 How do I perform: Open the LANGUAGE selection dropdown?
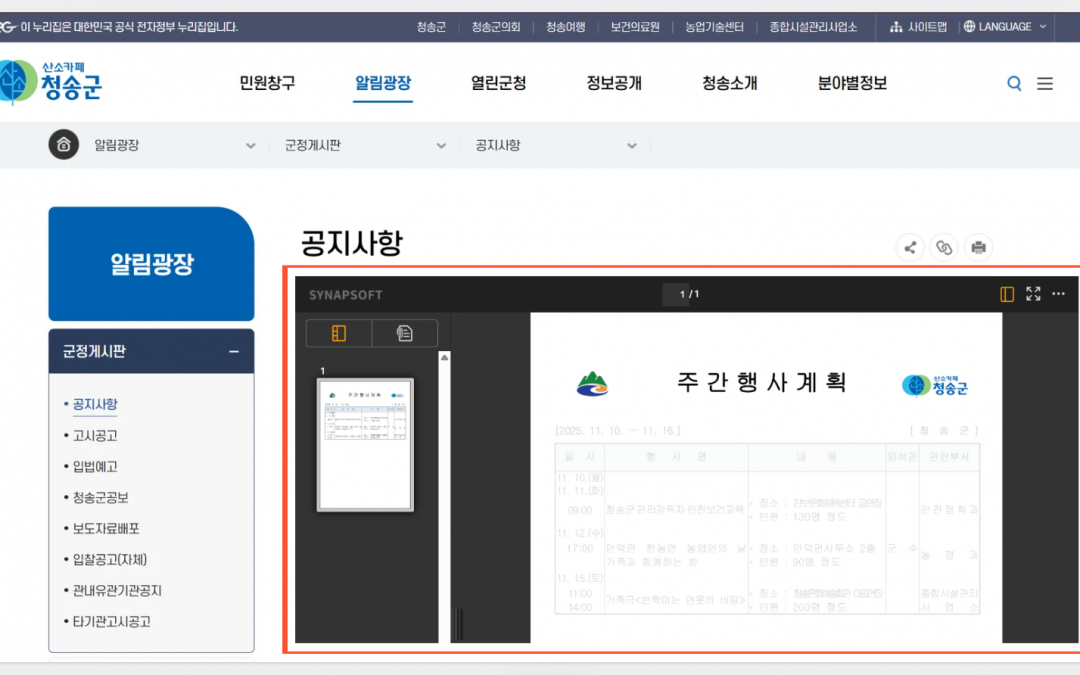click(x=1004, y=27)
